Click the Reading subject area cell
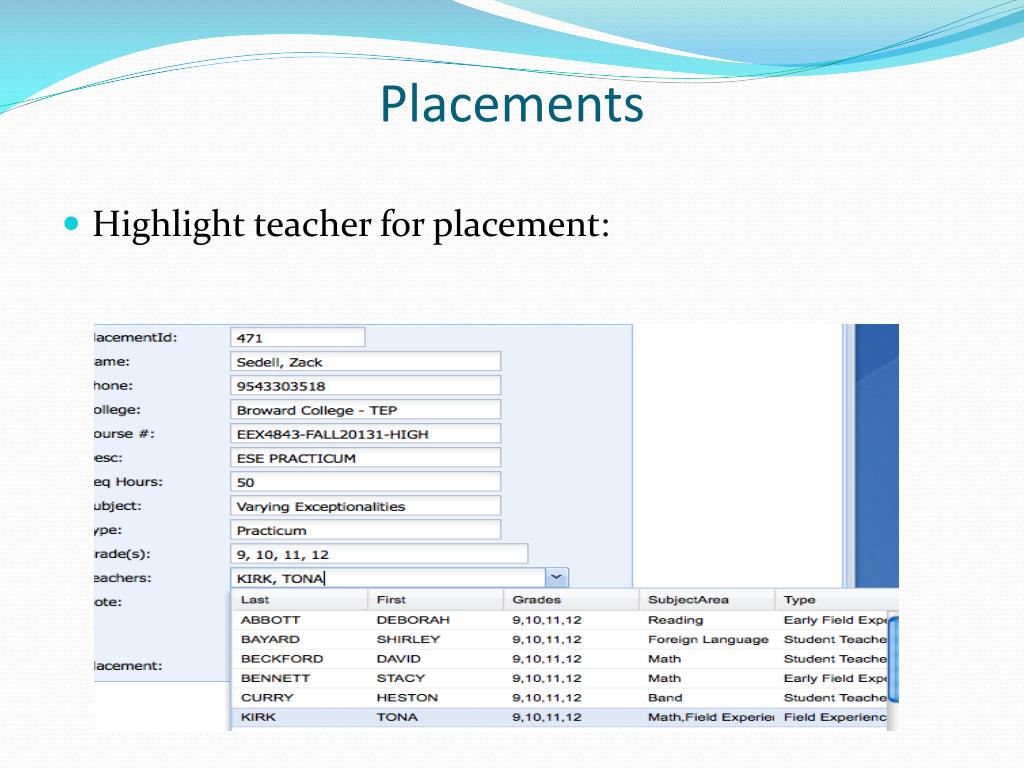Image resolution: width=1024 pixels, height=768 pixels. 675,620
